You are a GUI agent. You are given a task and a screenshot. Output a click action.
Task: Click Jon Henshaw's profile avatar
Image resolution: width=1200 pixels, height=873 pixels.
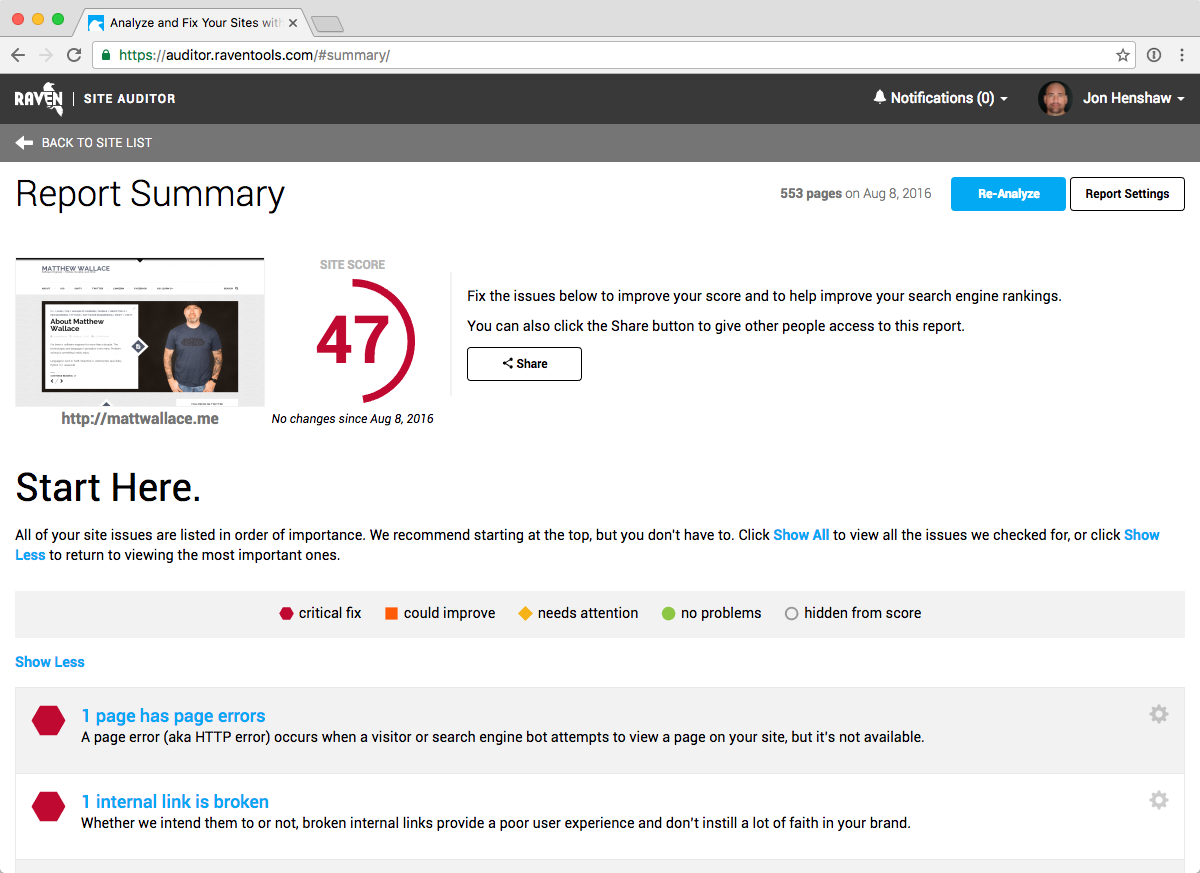click(1055, 98)
